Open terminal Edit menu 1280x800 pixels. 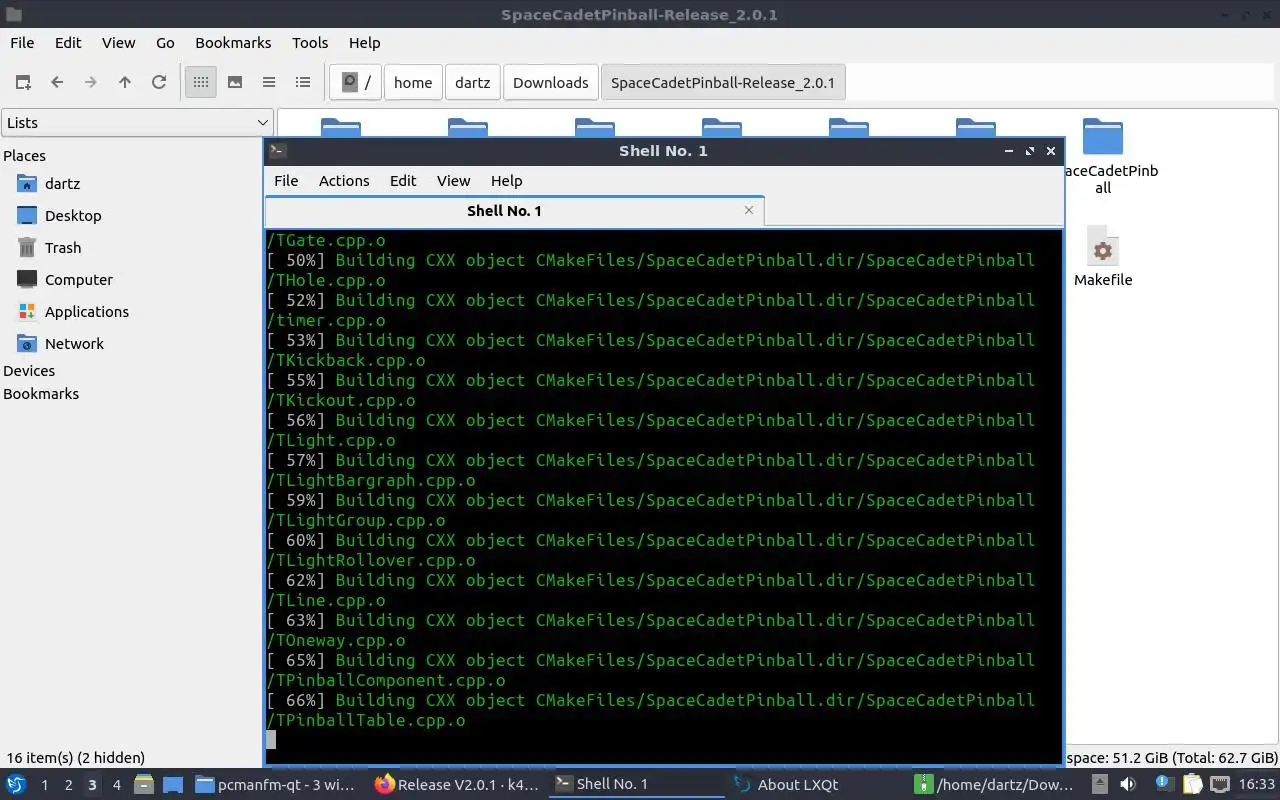pos(403,181)
